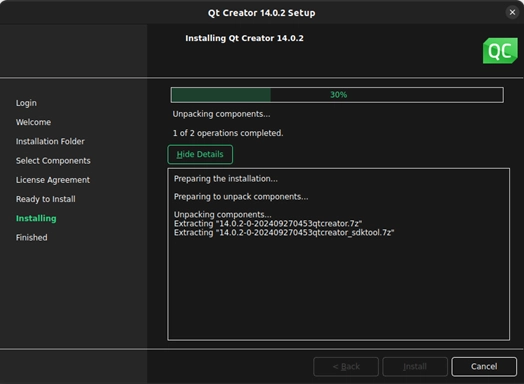Select the Installation Folder step

50,141
